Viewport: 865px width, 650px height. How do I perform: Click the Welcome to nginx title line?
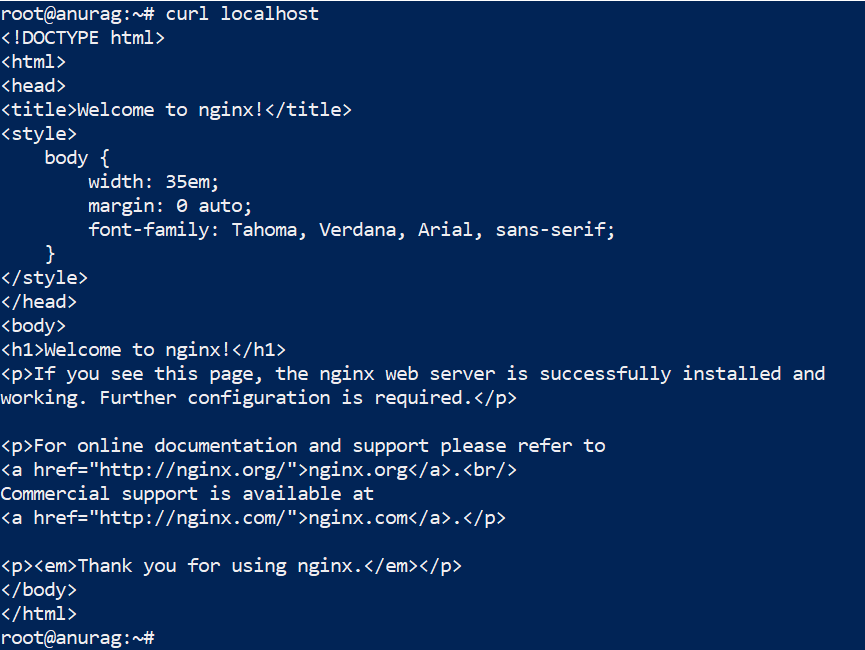(x=176, y=110)
